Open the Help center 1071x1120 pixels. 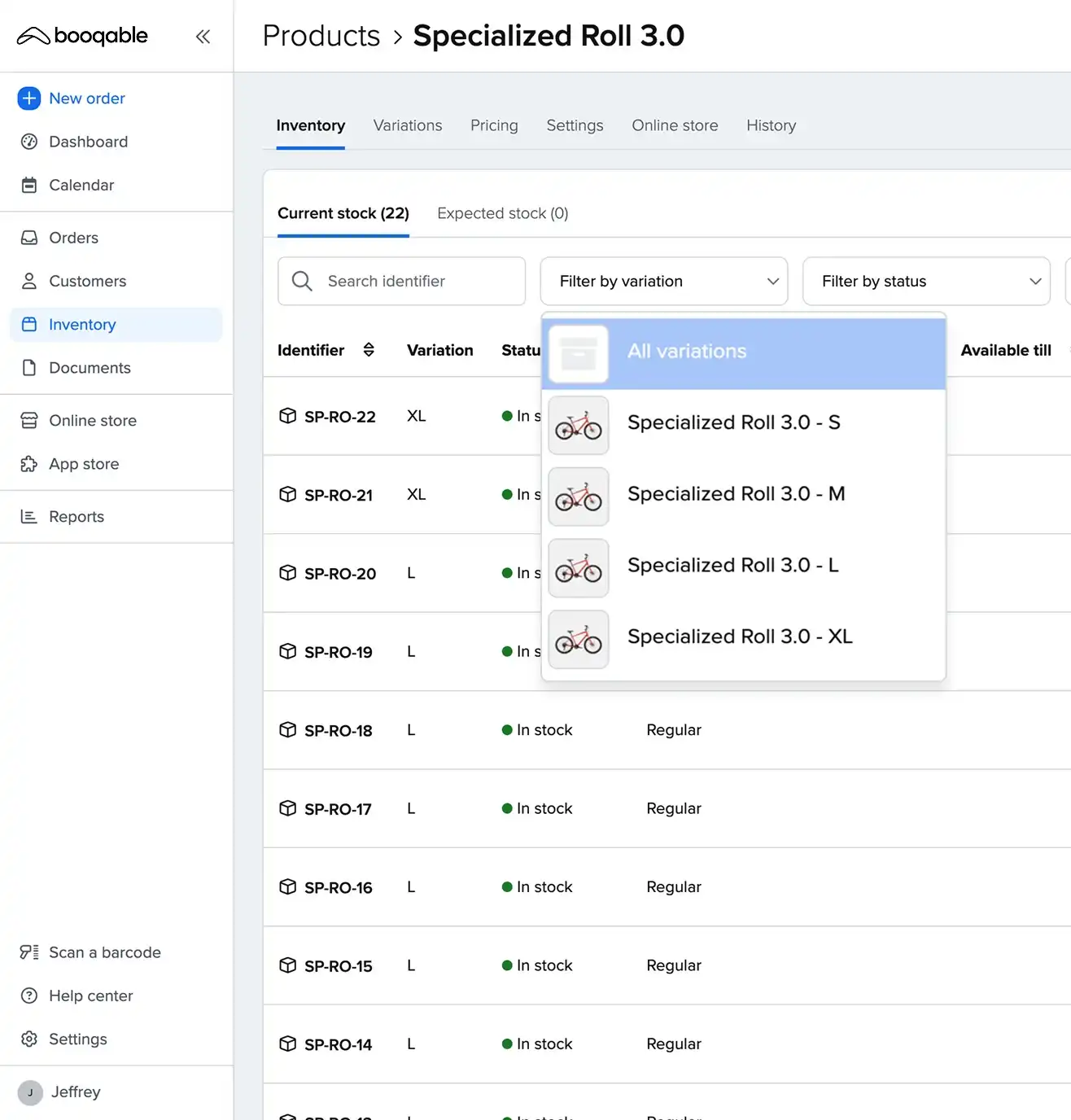[x=90, y=995]
